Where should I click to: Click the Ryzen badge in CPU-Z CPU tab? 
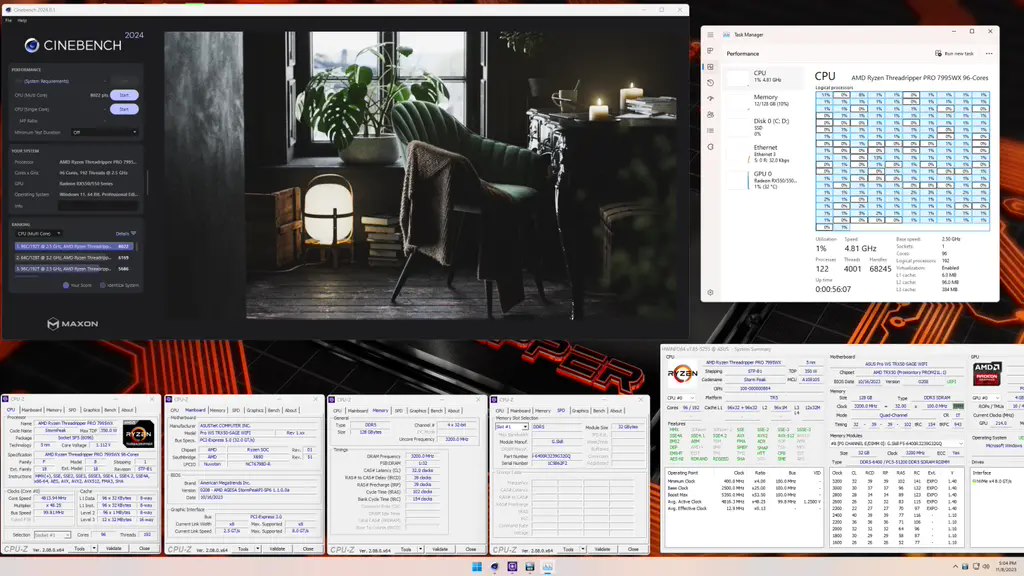pyautogui.click(x=137, y=435)
